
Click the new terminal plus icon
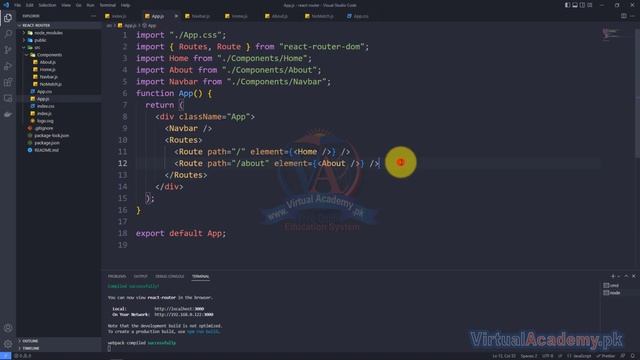[x=613, y=276]
